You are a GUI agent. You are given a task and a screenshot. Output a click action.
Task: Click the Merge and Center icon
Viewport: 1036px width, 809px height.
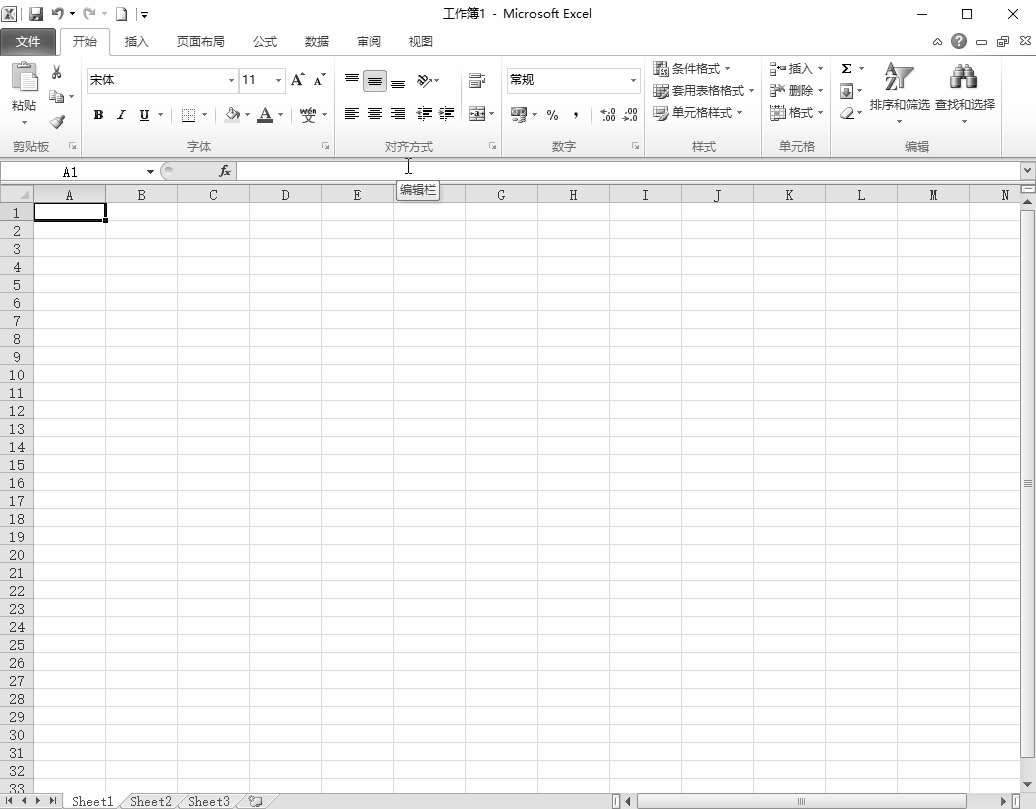click(476, 114)
